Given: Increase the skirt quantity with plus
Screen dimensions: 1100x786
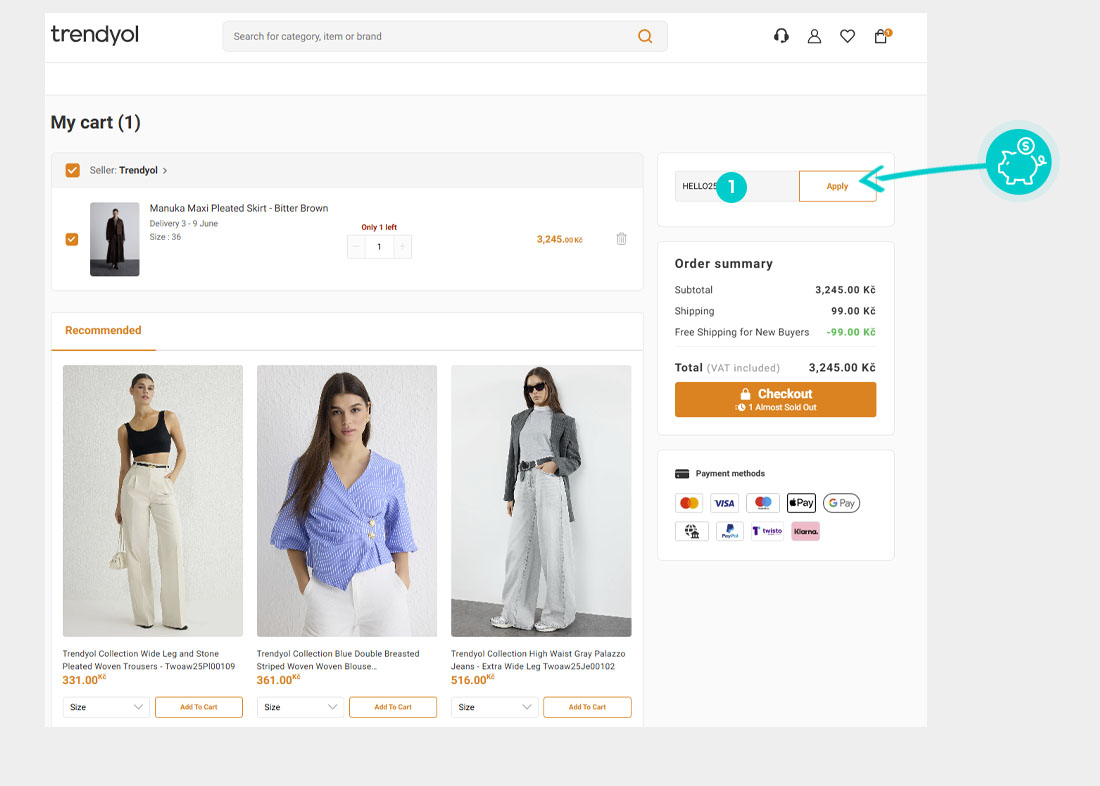Looking at the screenshot, I should tap(403, 247).
